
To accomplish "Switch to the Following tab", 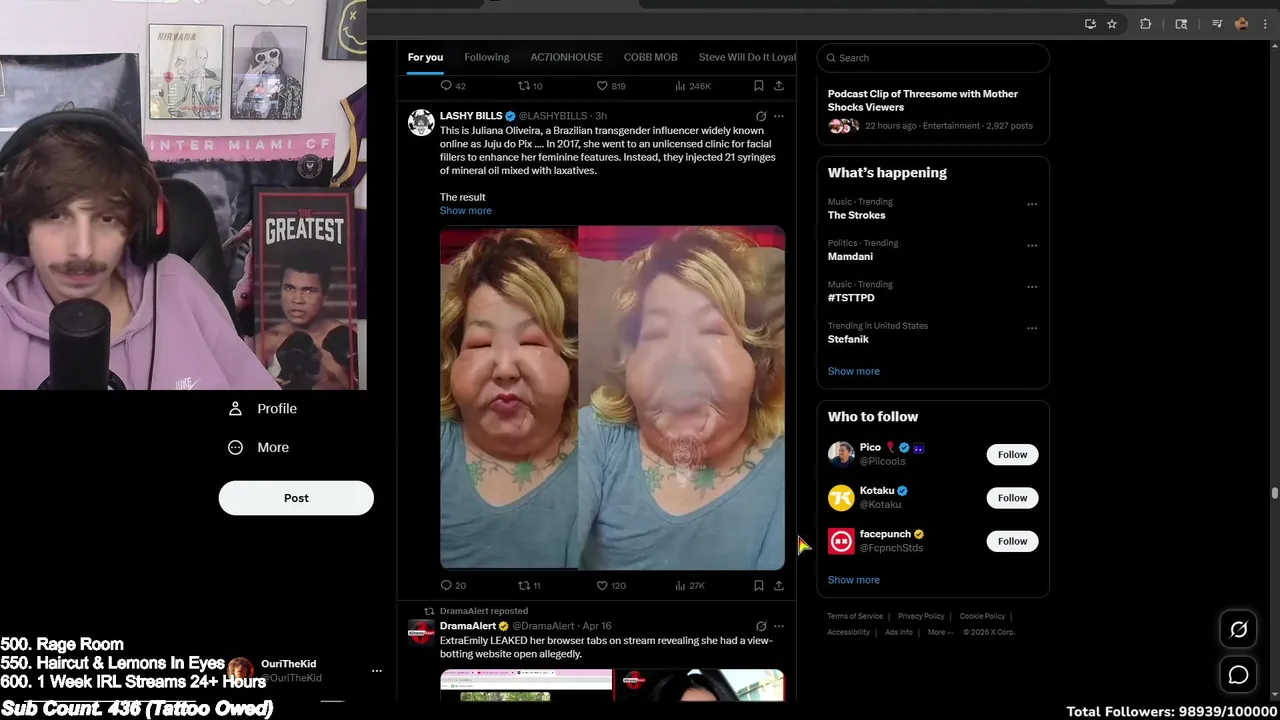I will point(487,57).
